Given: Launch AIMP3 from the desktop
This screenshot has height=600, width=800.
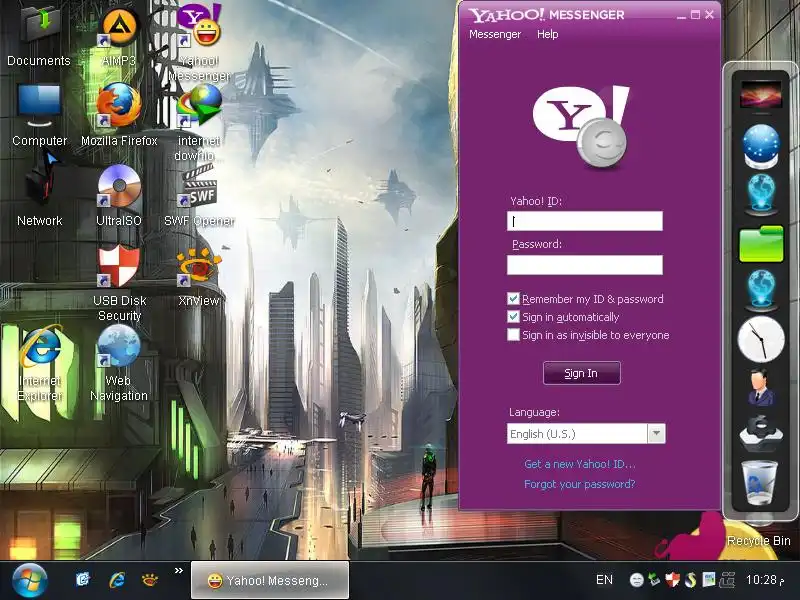Looking at the screenshot, I should (119, 28).
